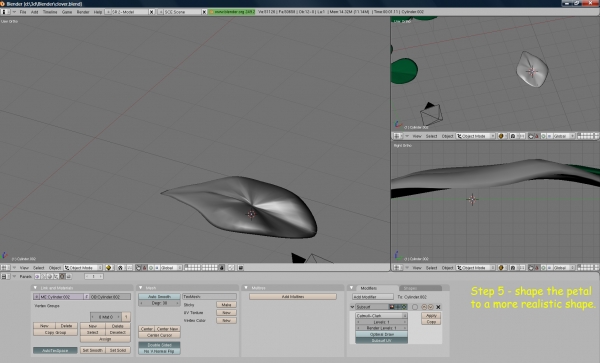Click the material Deselect button
Image resolution: width=600 pixels, height=363 pixels.
(x=118, y=332)
